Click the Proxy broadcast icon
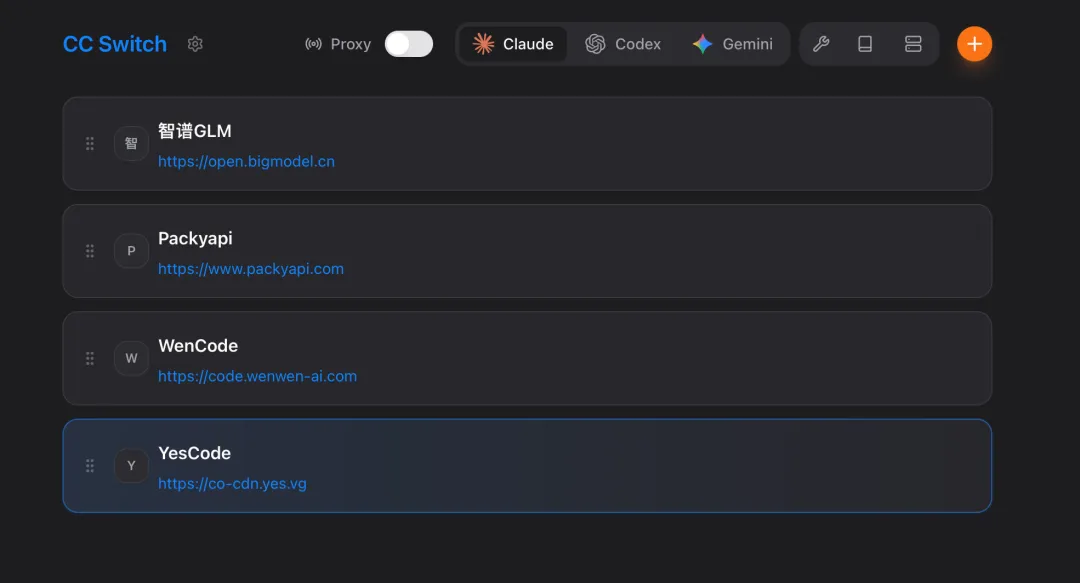 tap(313, 44)
